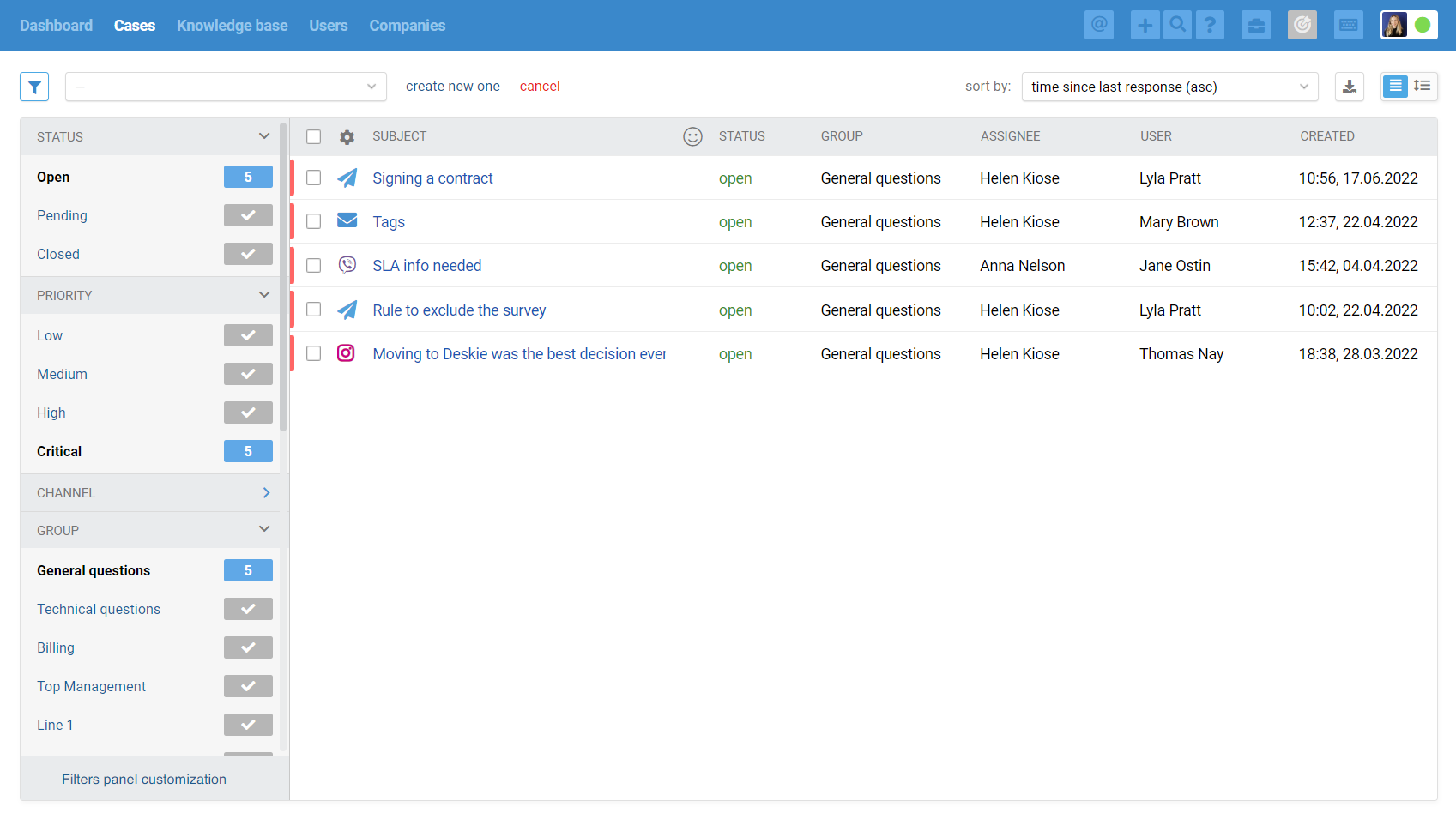This screenshot has width=1456, height=819.
Task: Check the Tags row checkbox
Action: point(314,221)
